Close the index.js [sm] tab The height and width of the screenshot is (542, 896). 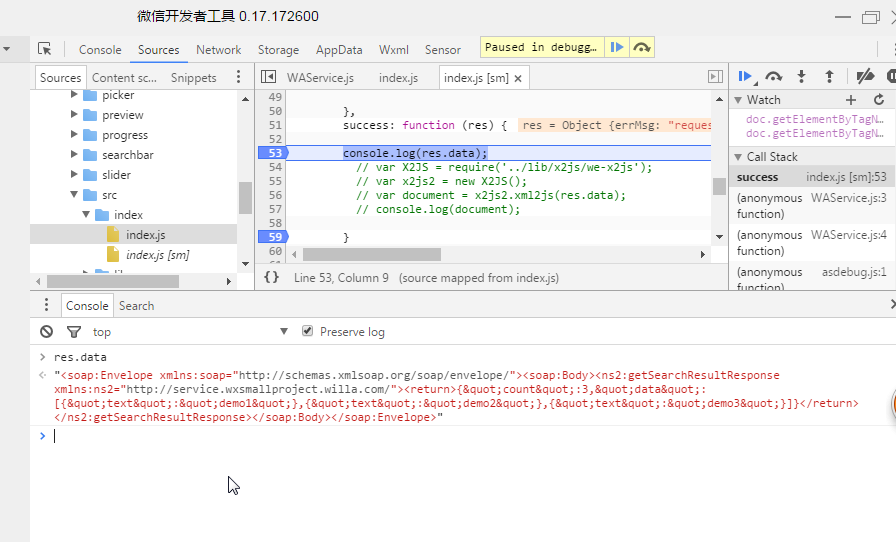pyautogui.click(x=518, y=78)
